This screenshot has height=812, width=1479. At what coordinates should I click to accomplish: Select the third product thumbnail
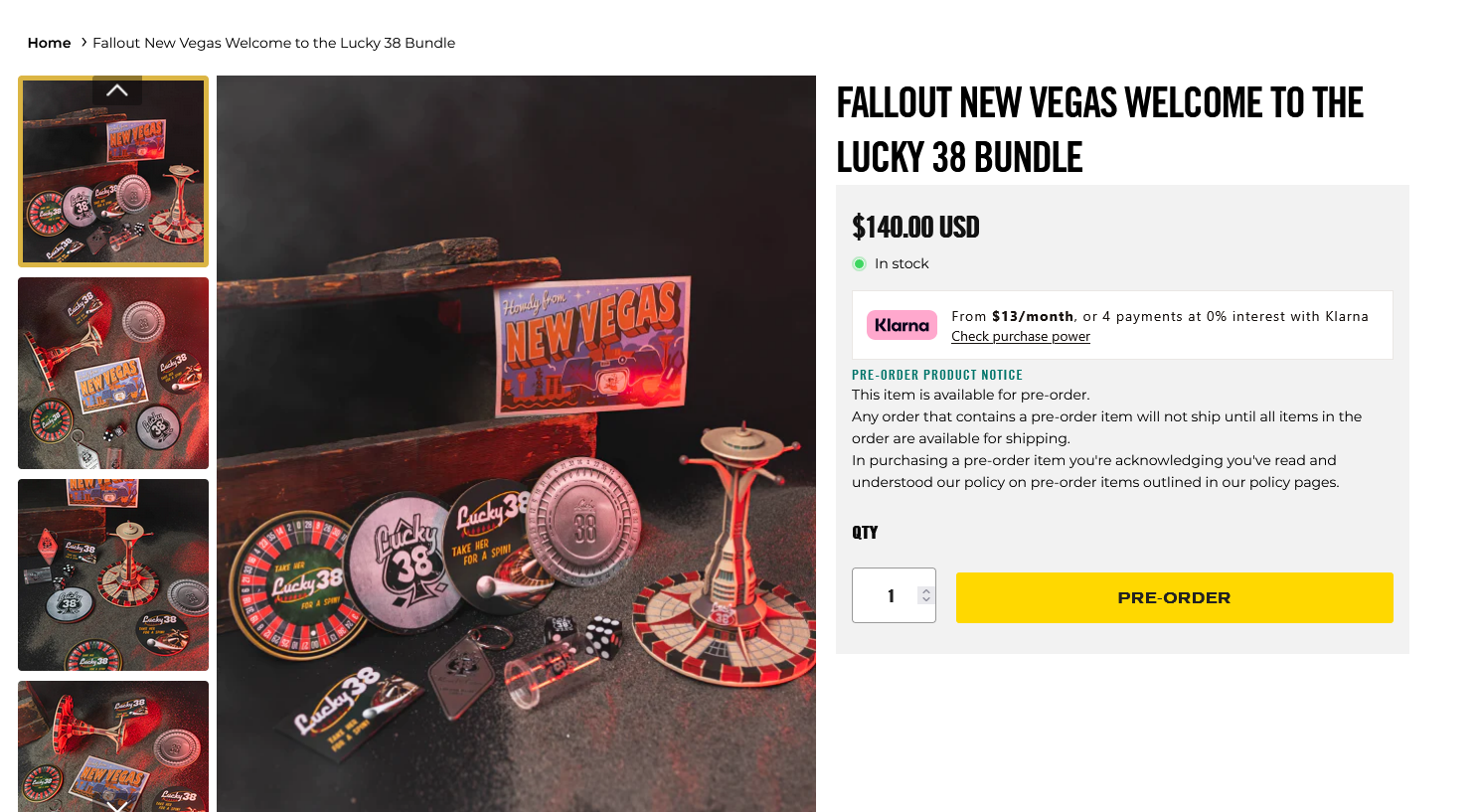pos(113,574)
